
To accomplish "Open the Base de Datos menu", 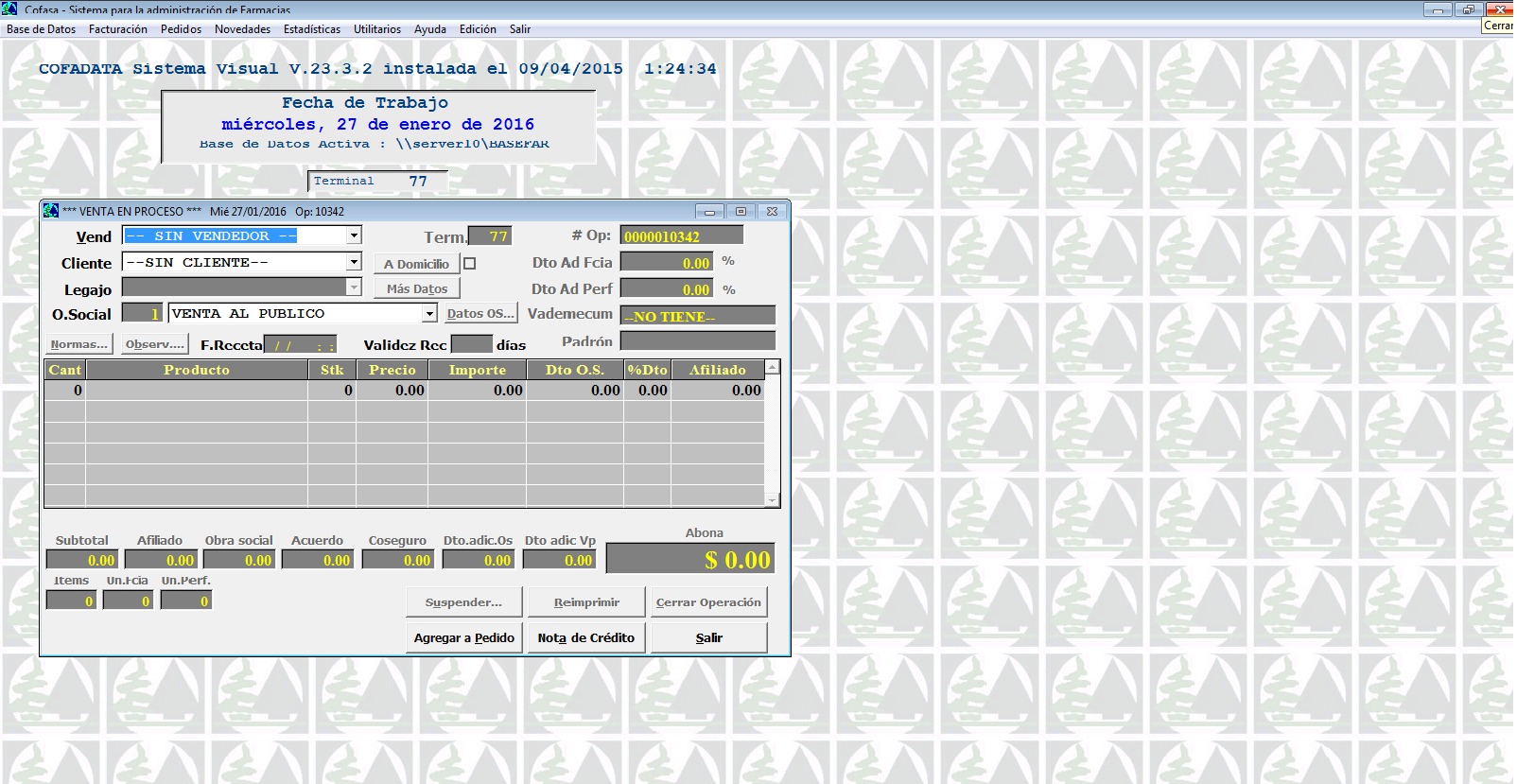I will pos(41,29).
